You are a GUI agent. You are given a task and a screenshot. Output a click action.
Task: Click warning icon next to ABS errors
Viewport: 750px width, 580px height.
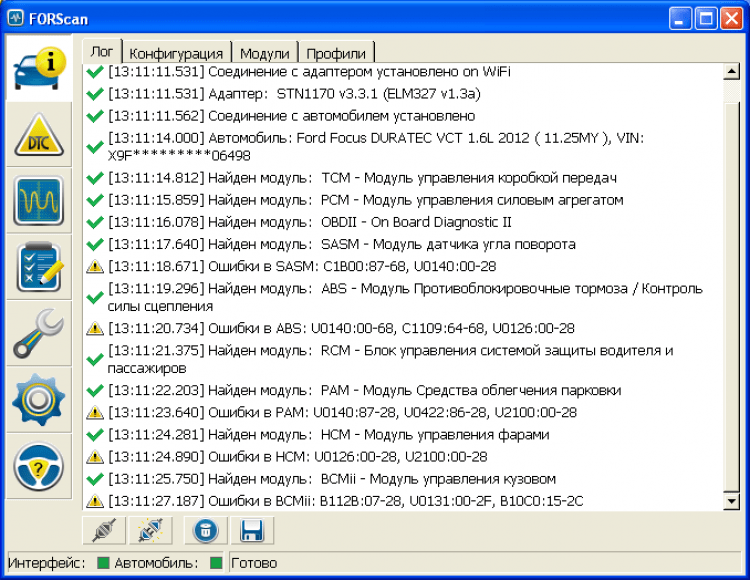[x=95, y=328]
